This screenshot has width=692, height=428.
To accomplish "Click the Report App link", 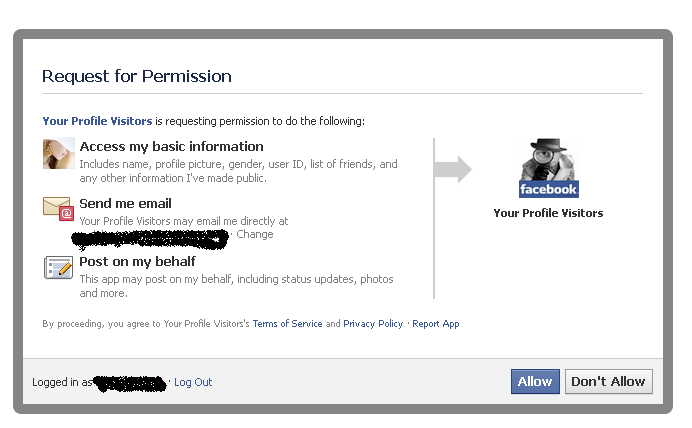I will coord(436,324).
